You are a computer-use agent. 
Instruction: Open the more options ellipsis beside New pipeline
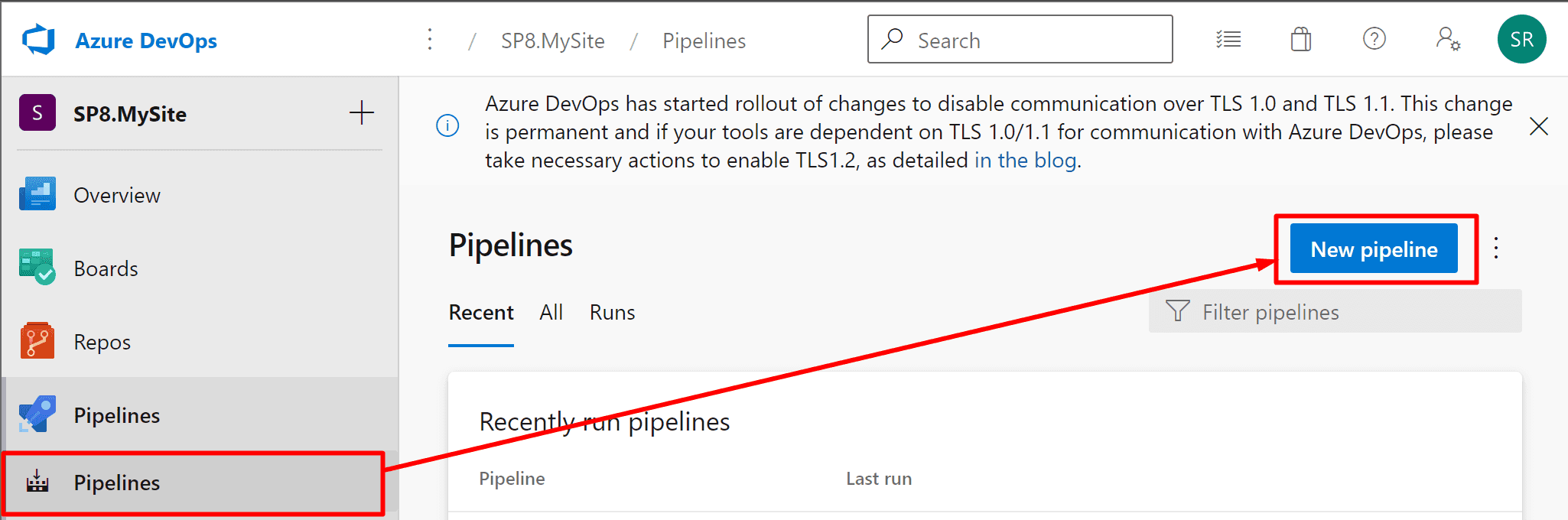(x=1496, y=248)
